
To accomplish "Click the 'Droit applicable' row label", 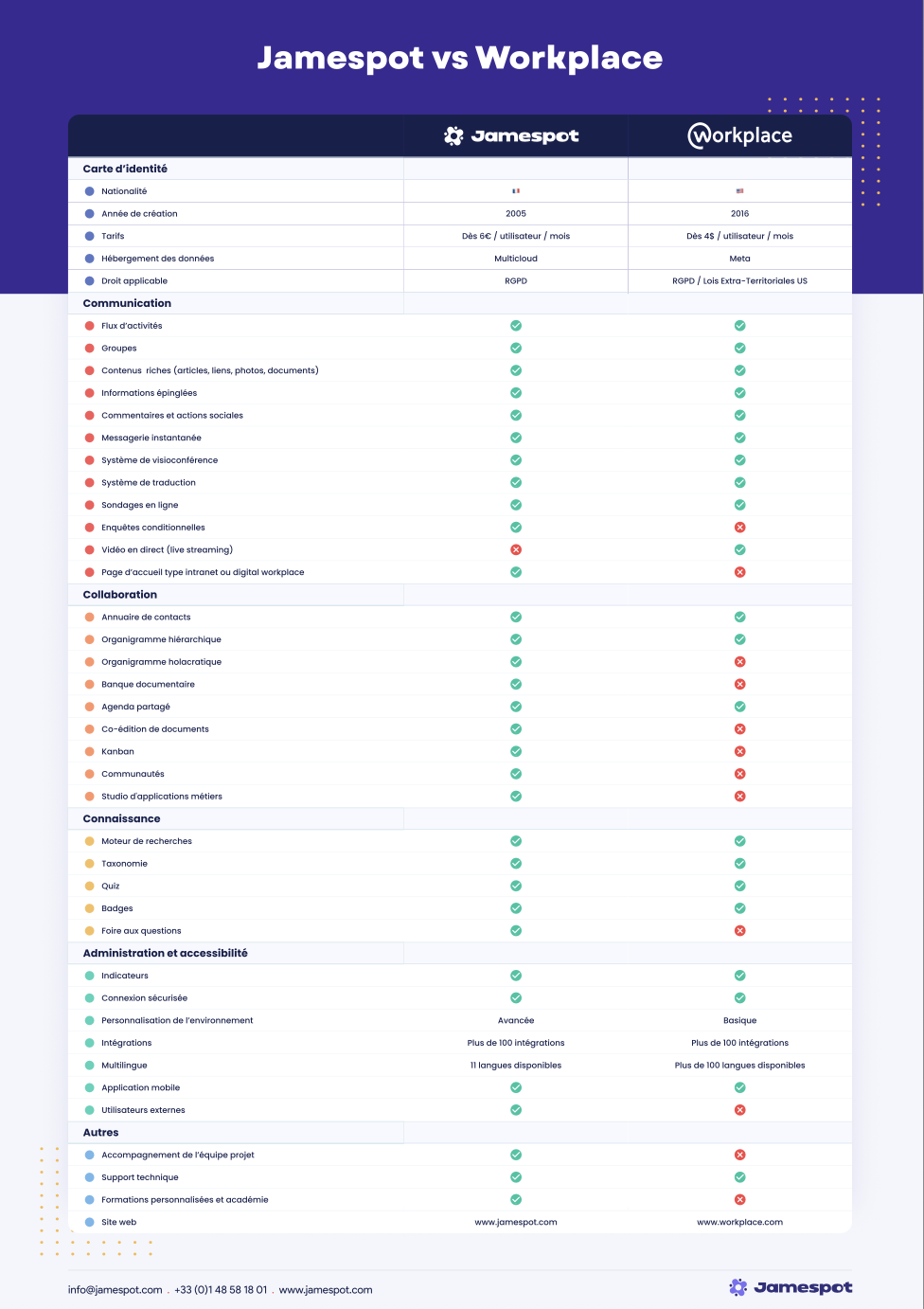I will point(134,281).
